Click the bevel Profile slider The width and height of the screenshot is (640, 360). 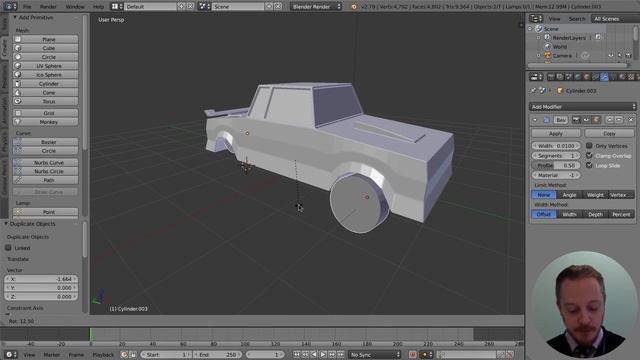point(556,165)
